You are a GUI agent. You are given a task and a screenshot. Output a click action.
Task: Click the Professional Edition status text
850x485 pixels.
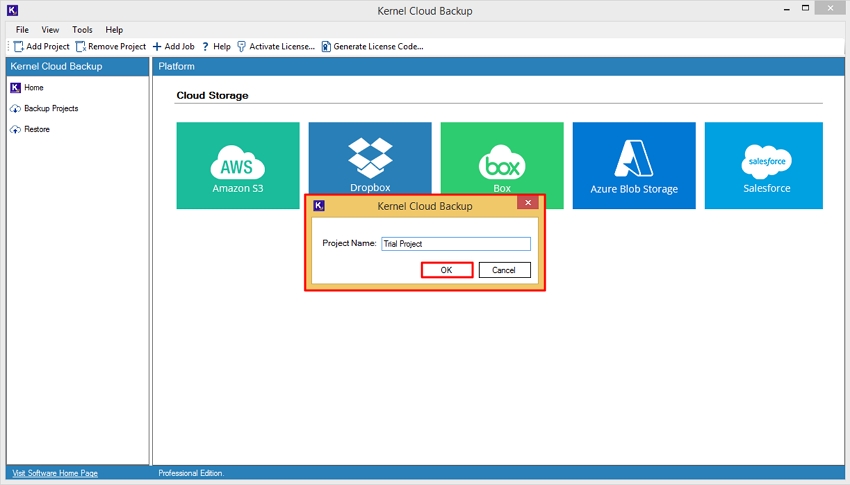191,473
